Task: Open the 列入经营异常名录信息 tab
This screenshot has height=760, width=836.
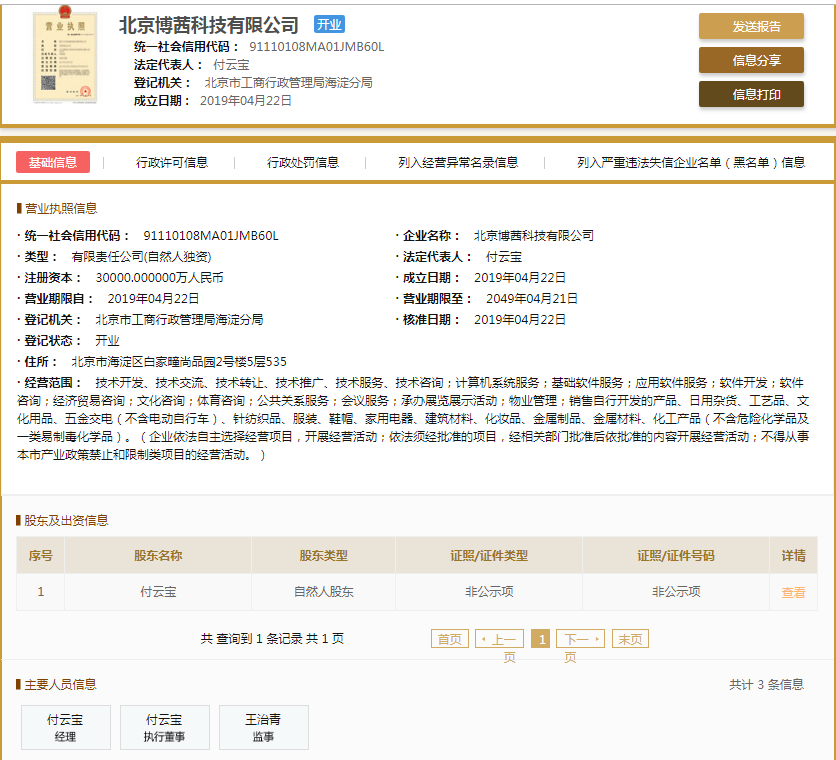Action: point(457,162)
